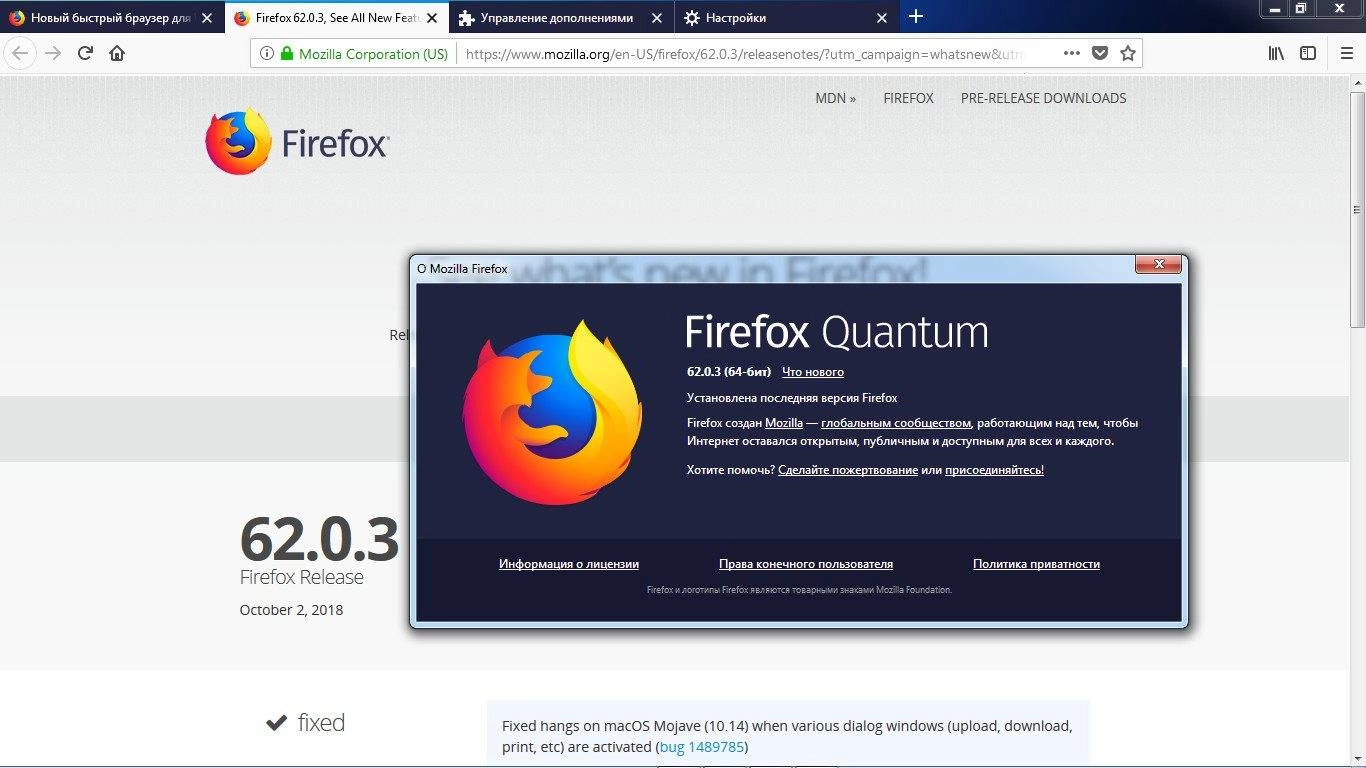This screenshot has width=1366, height=768.
Task: Click 'присоединяйтесь!' link
Action: click(x=994, y=470)
